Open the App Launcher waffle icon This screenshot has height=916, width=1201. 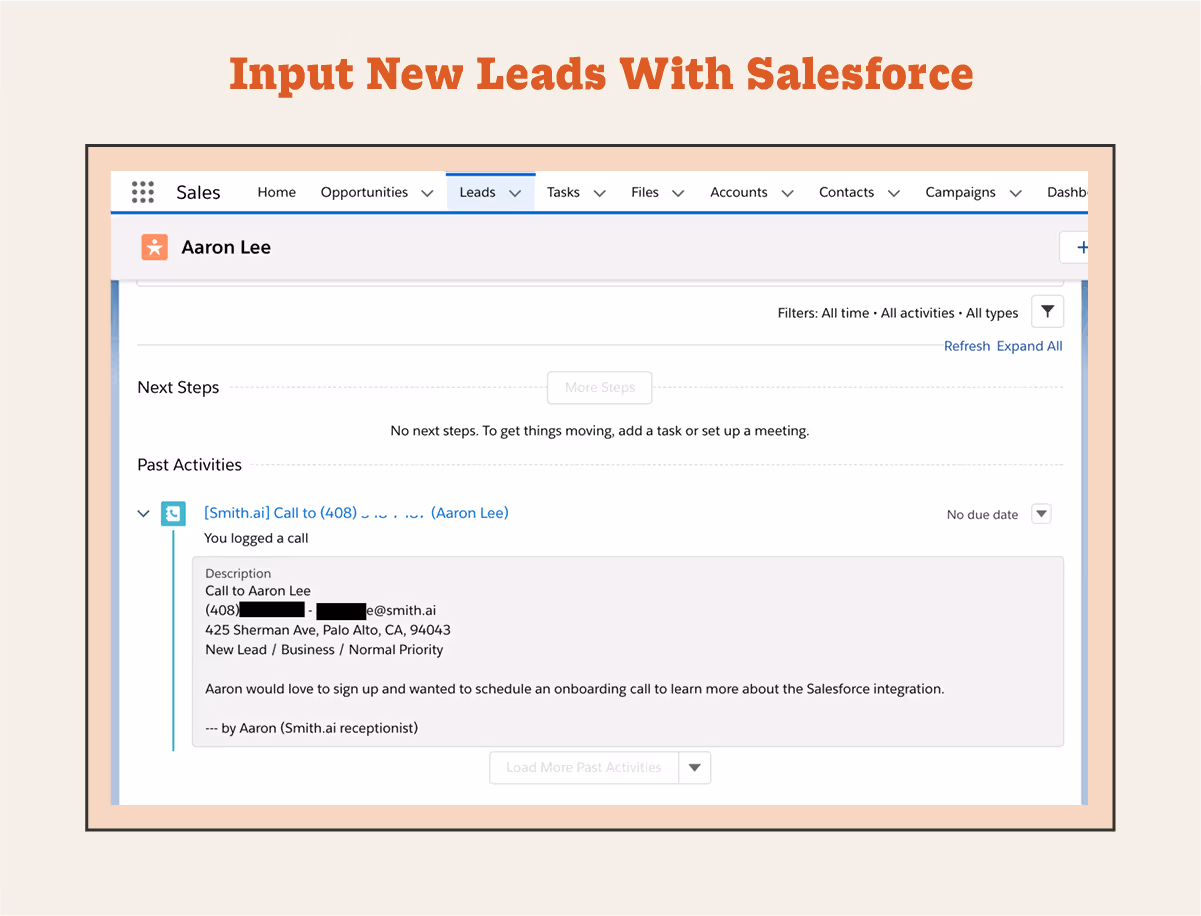click(x=142, y=191)
